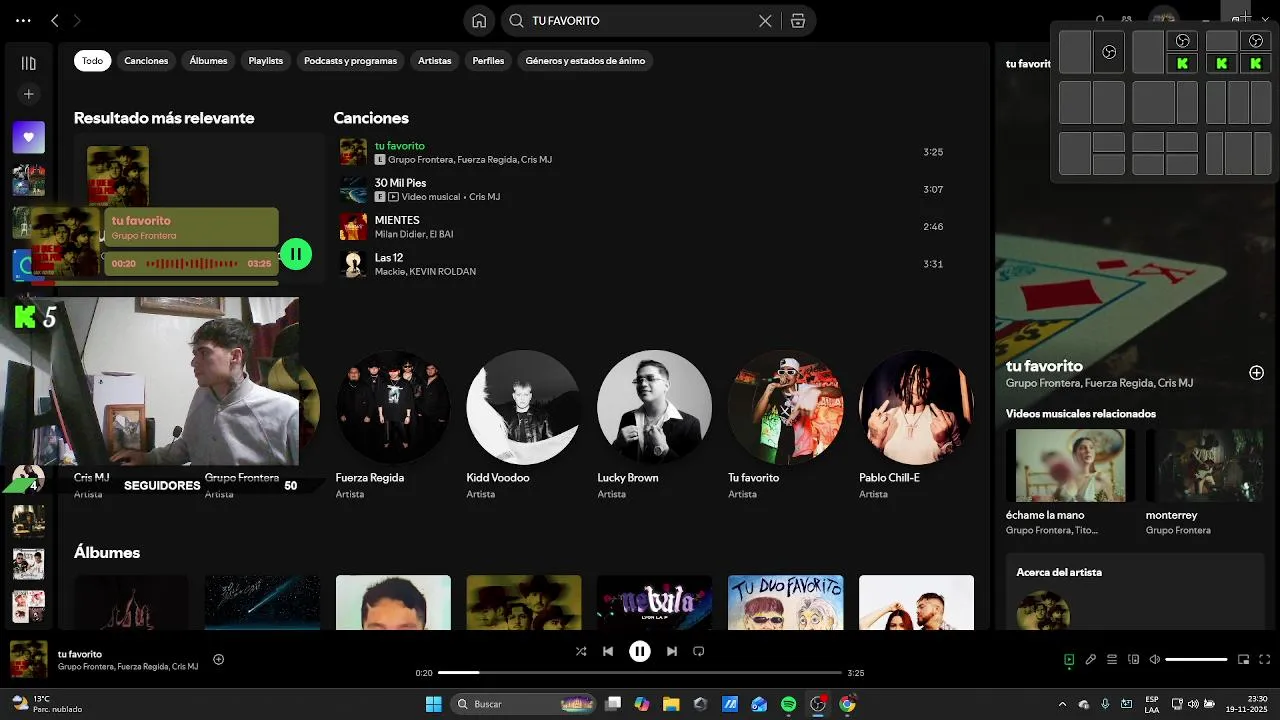
Task: Open the three-dots app menu
Action: 23,20
